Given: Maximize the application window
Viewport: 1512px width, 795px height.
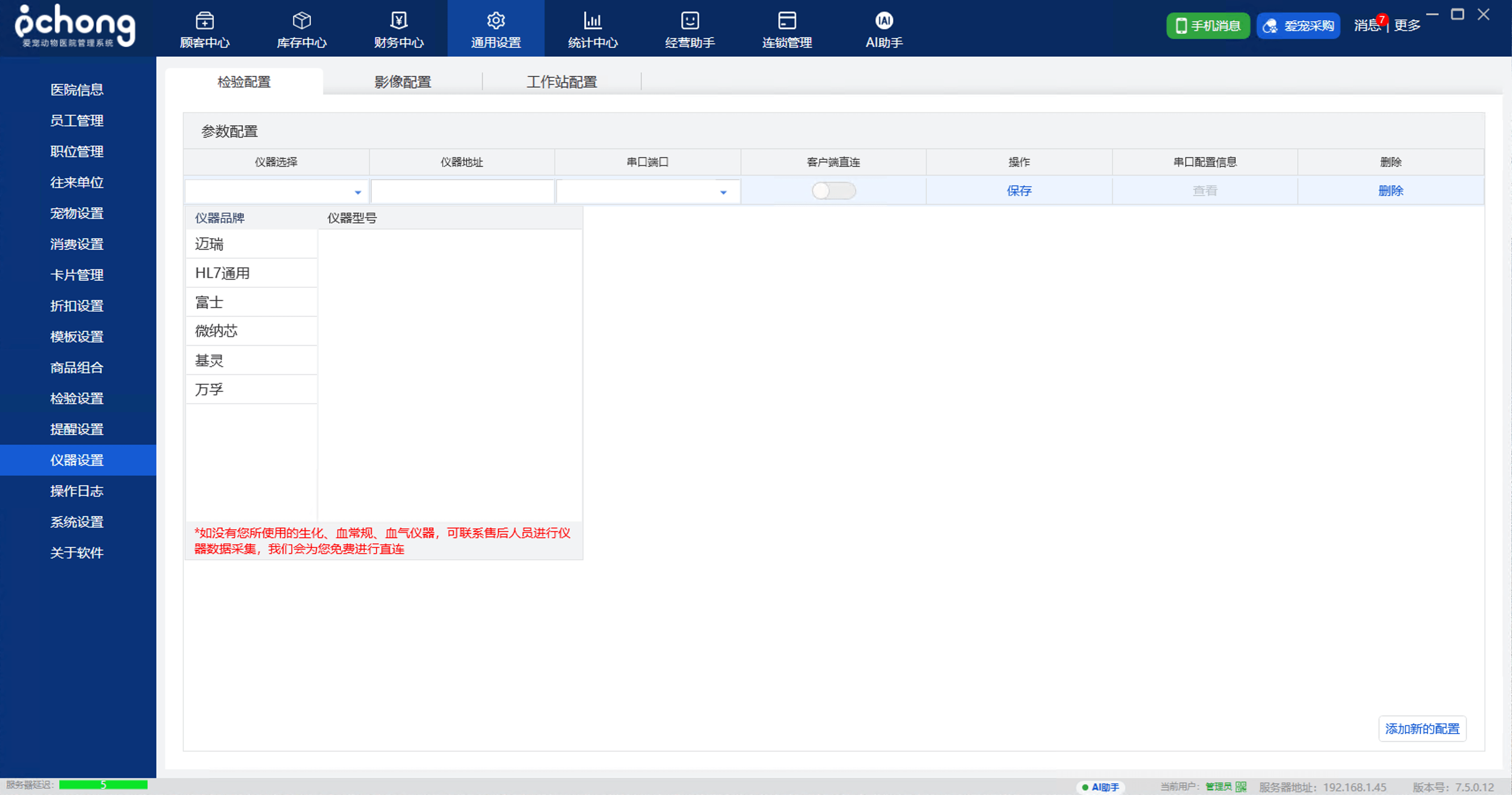Looking at the screenshot, I should [1457, 14].
